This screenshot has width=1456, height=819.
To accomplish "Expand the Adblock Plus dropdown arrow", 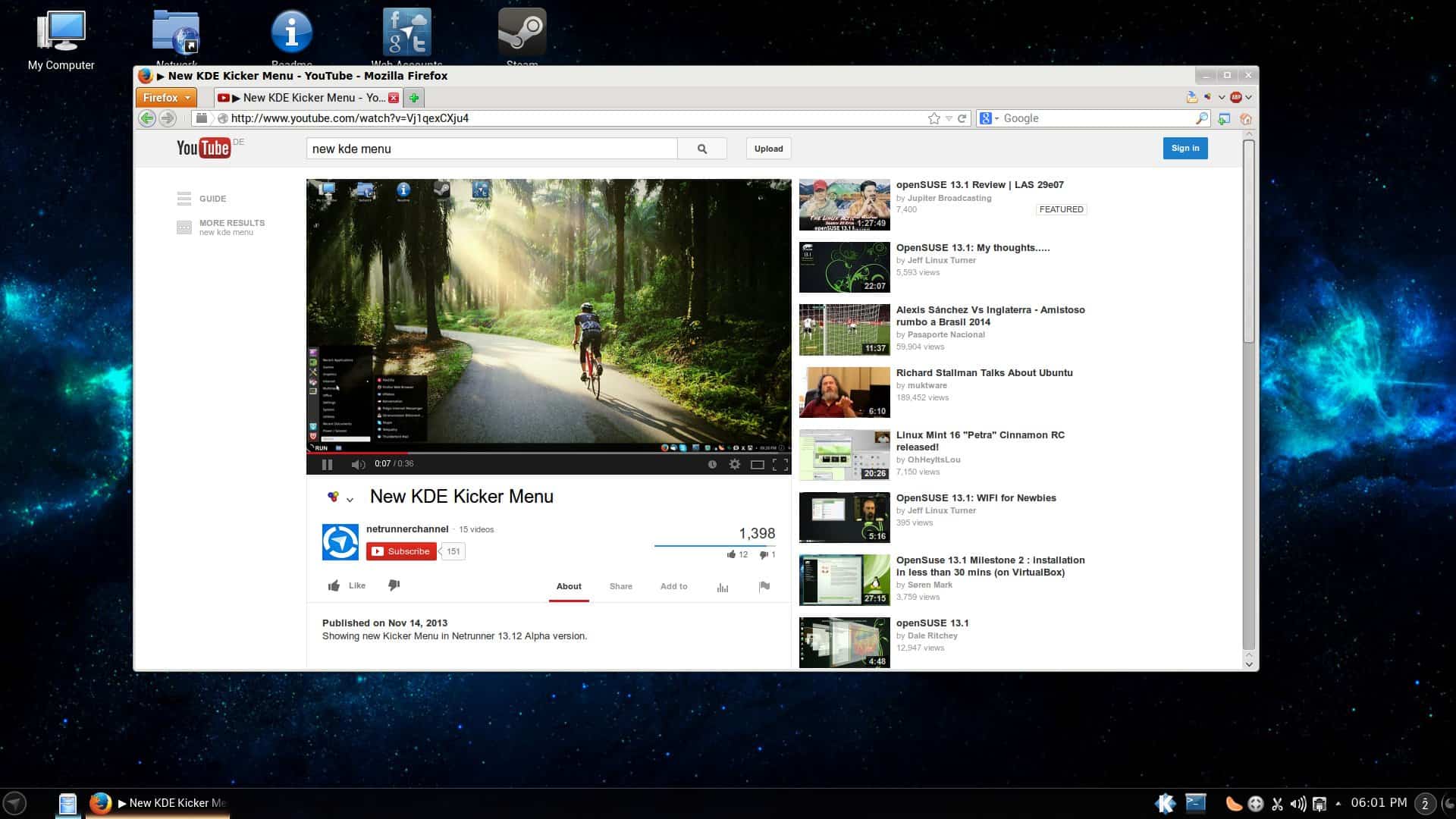I will pos(1248,98).
